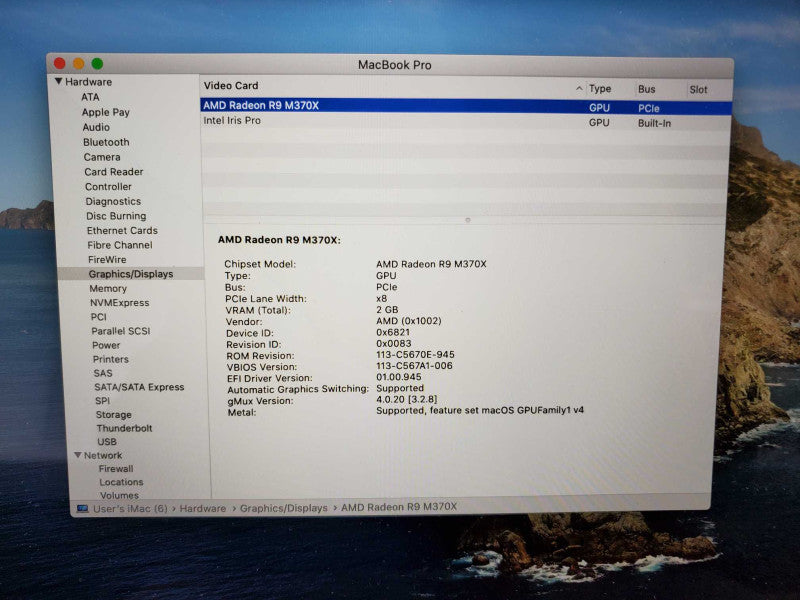This screenshot has width=800, height=600.
Task: Select Bluetooth in the sidebar
Action: 106,142
